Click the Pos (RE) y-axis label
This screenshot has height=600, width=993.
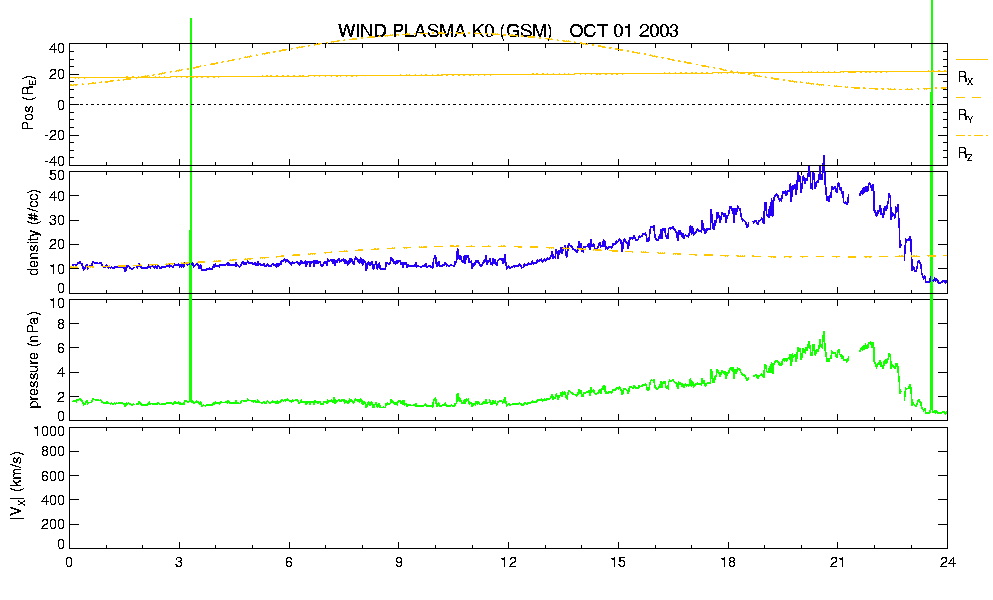[29, 104]
